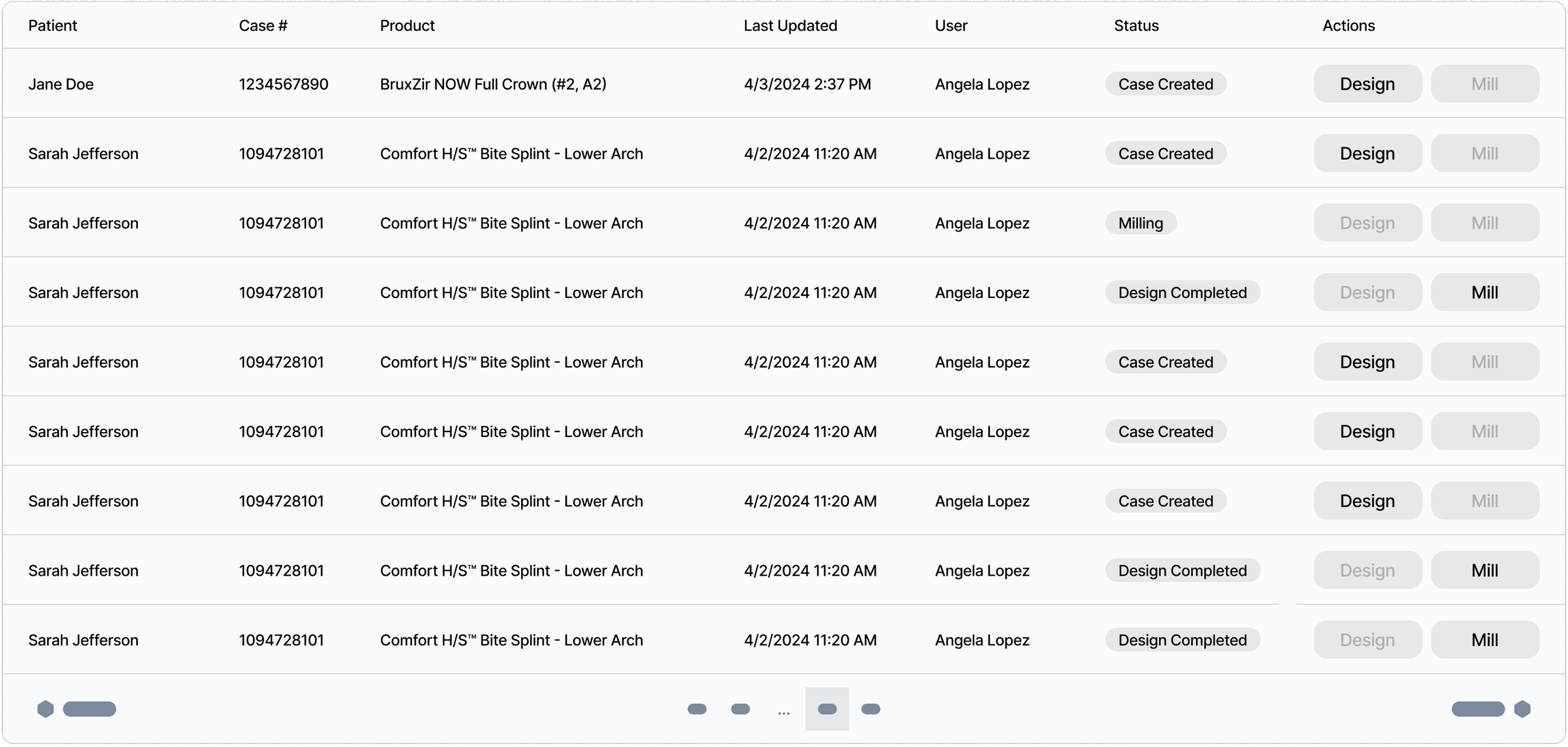Click Mill in first Design Completed row
The width and height of the screenshot is (1568, 747).
1485,292
